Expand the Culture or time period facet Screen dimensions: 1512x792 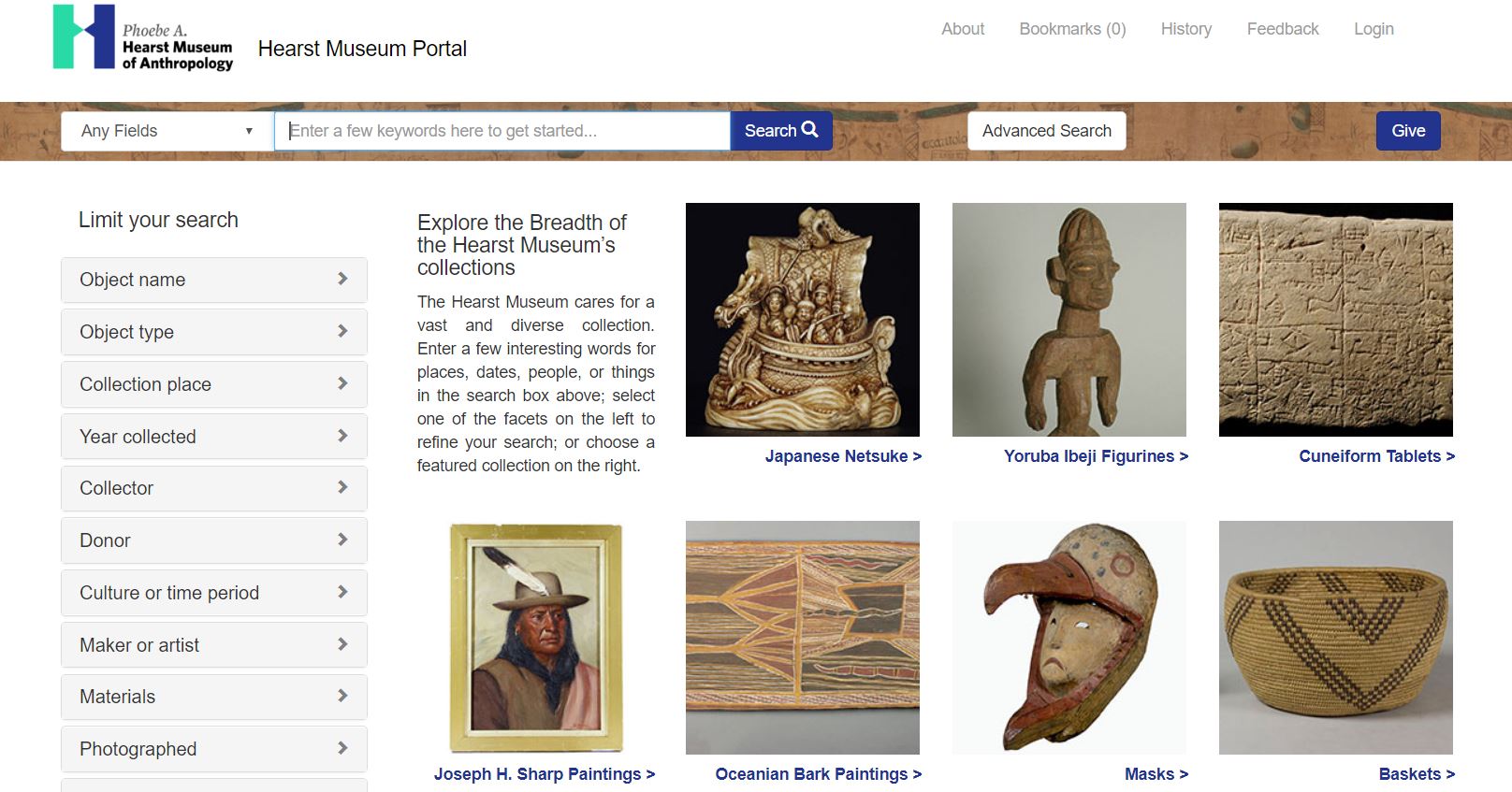pyautogui.click(x=214, y=593)
